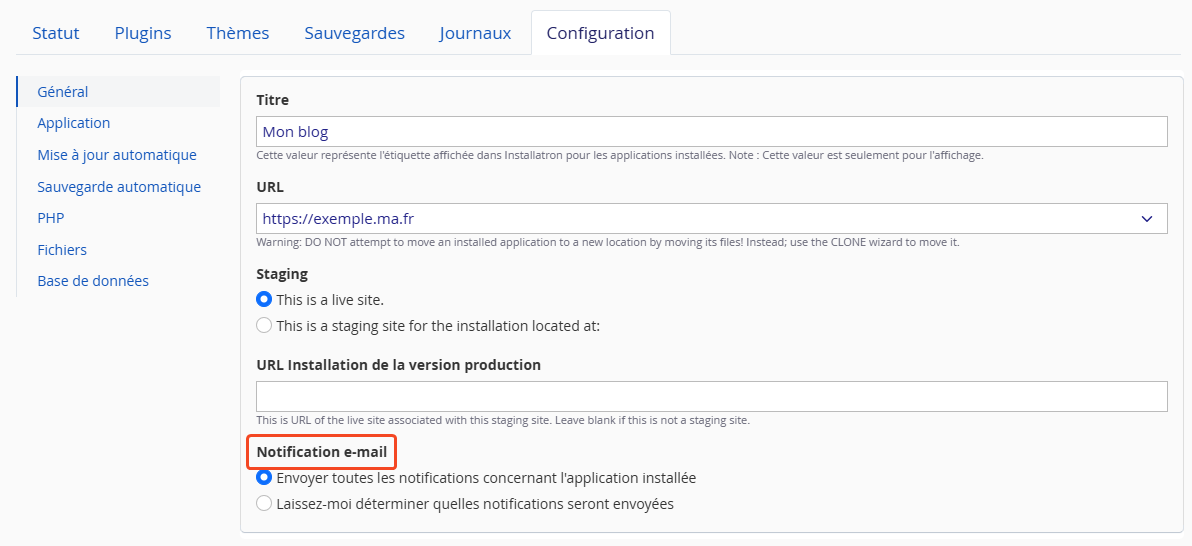Expand the URL dropdown arrow
The width and height of the screenshot is (1192, 546).
coord(1146,219)
